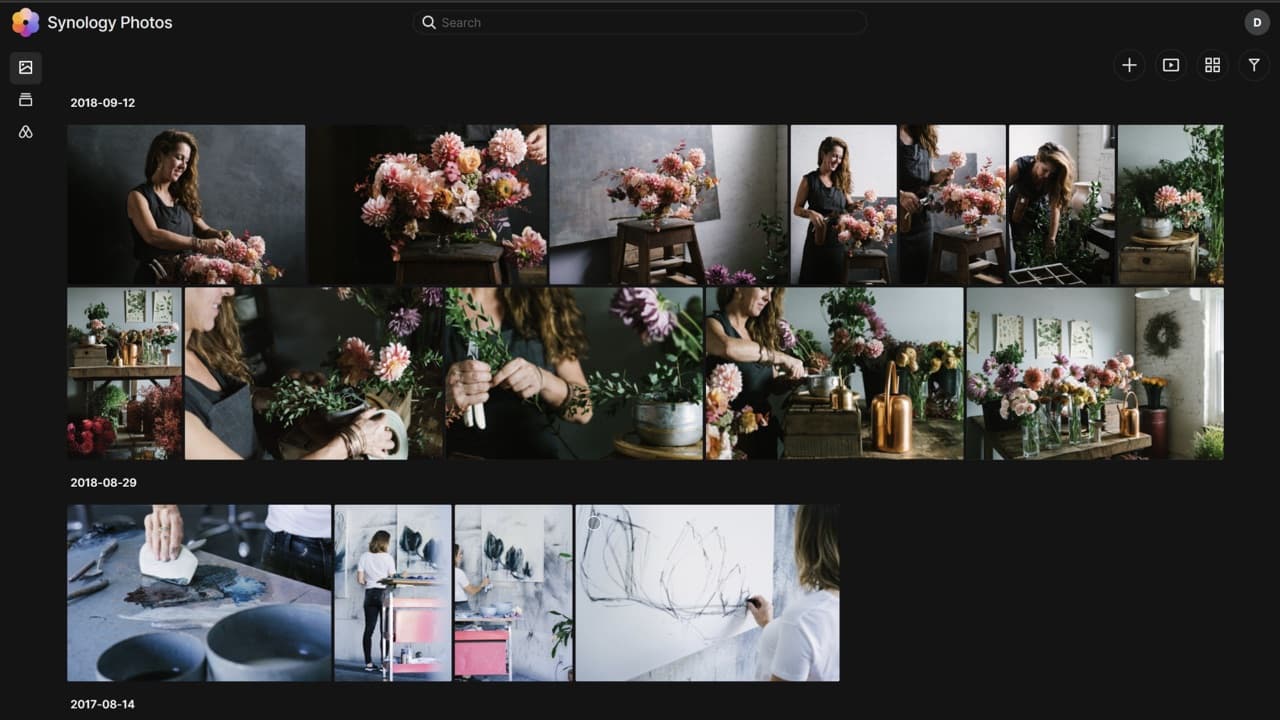The width and height of the screenshot is (1280, 720).
Task: Open the close-up pink dahlia bouquet photo
Action: (427, 204)
